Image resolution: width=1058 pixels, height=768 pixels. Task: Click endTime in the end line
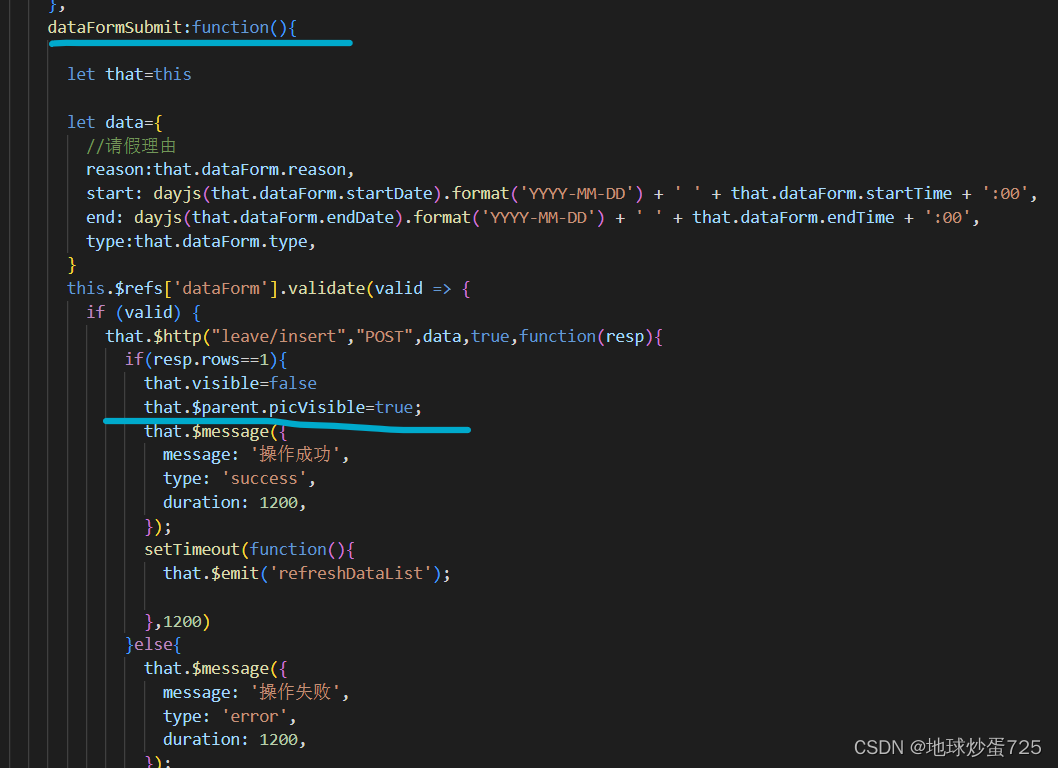click(x=860, y=217)
